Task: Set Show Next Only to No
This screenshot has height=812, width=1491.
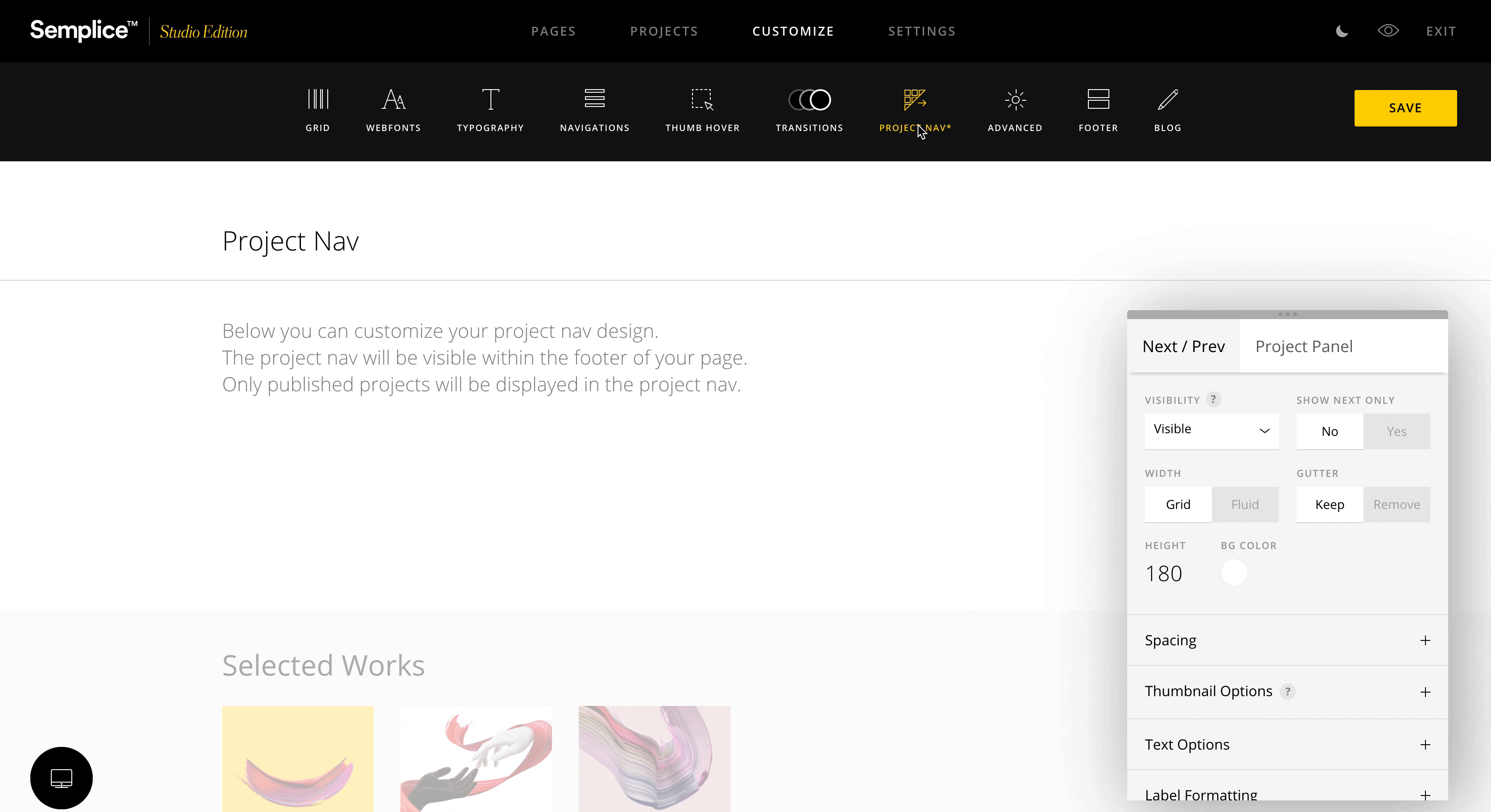Action: [1330, 431]
